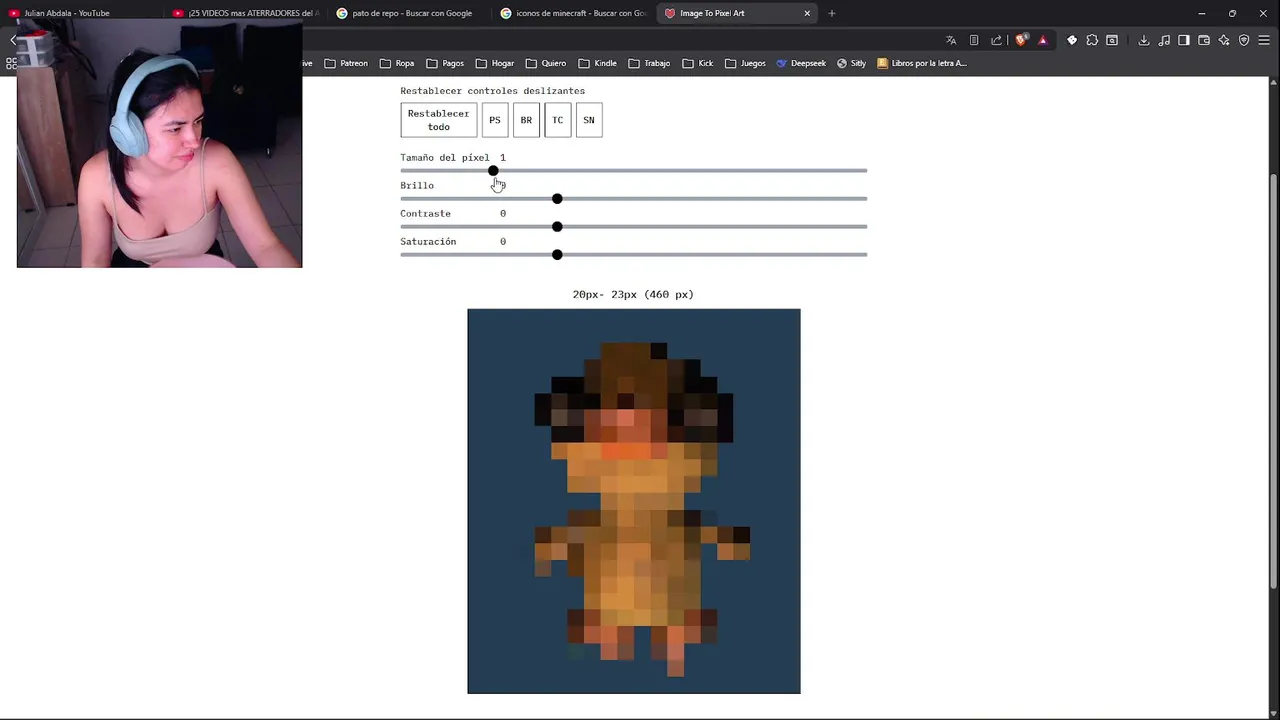Click the page vertical scrollbar

click(x=1273, y=380)
